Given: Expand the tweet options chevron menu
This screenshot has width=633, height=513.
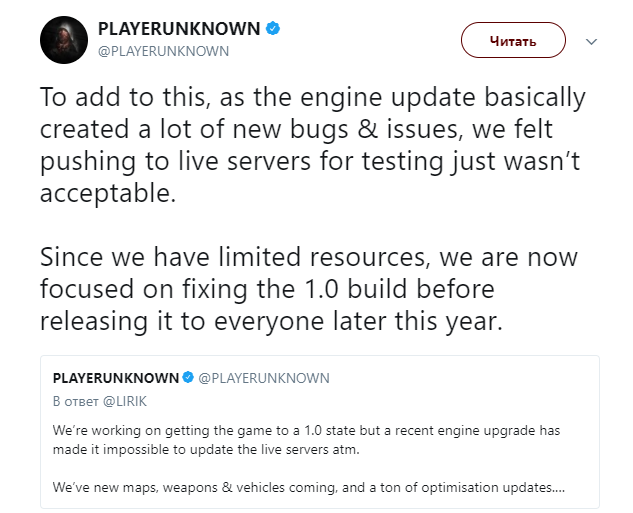Looking at the screenshot, I should coord(591,41).
